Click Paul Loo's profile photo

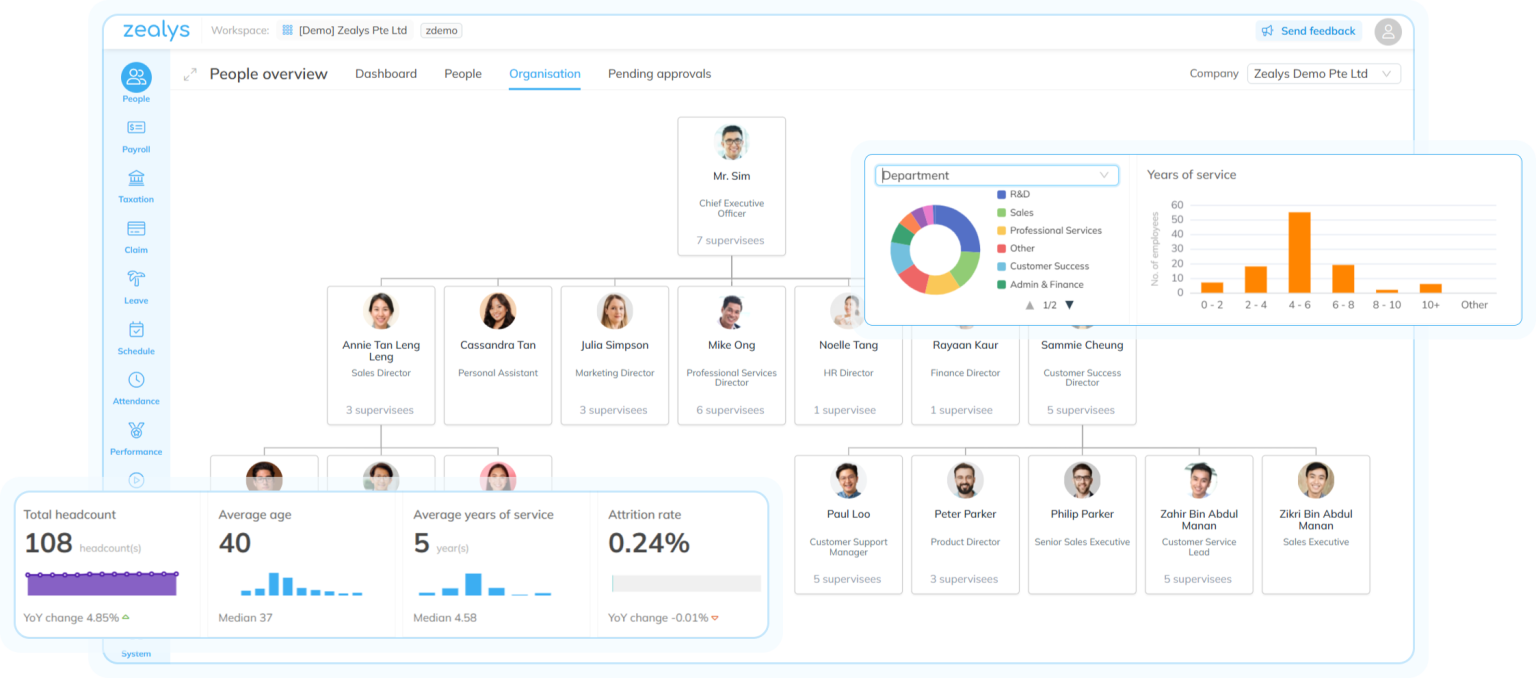(x=848, y=480)
